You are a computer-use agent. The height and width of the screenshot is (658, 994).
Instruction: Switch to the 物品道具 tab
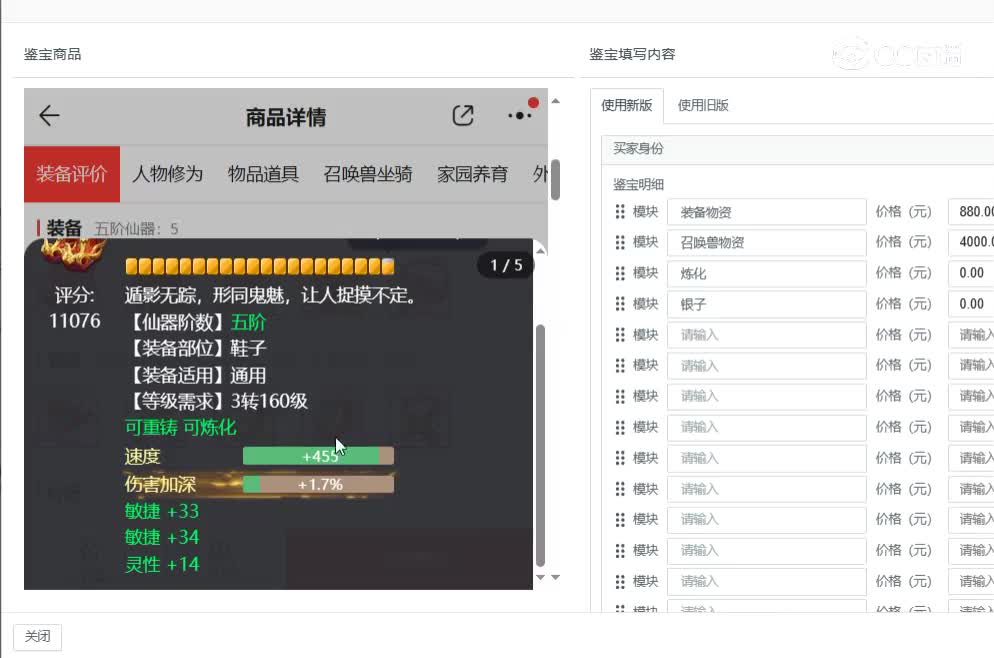(261, 173)
